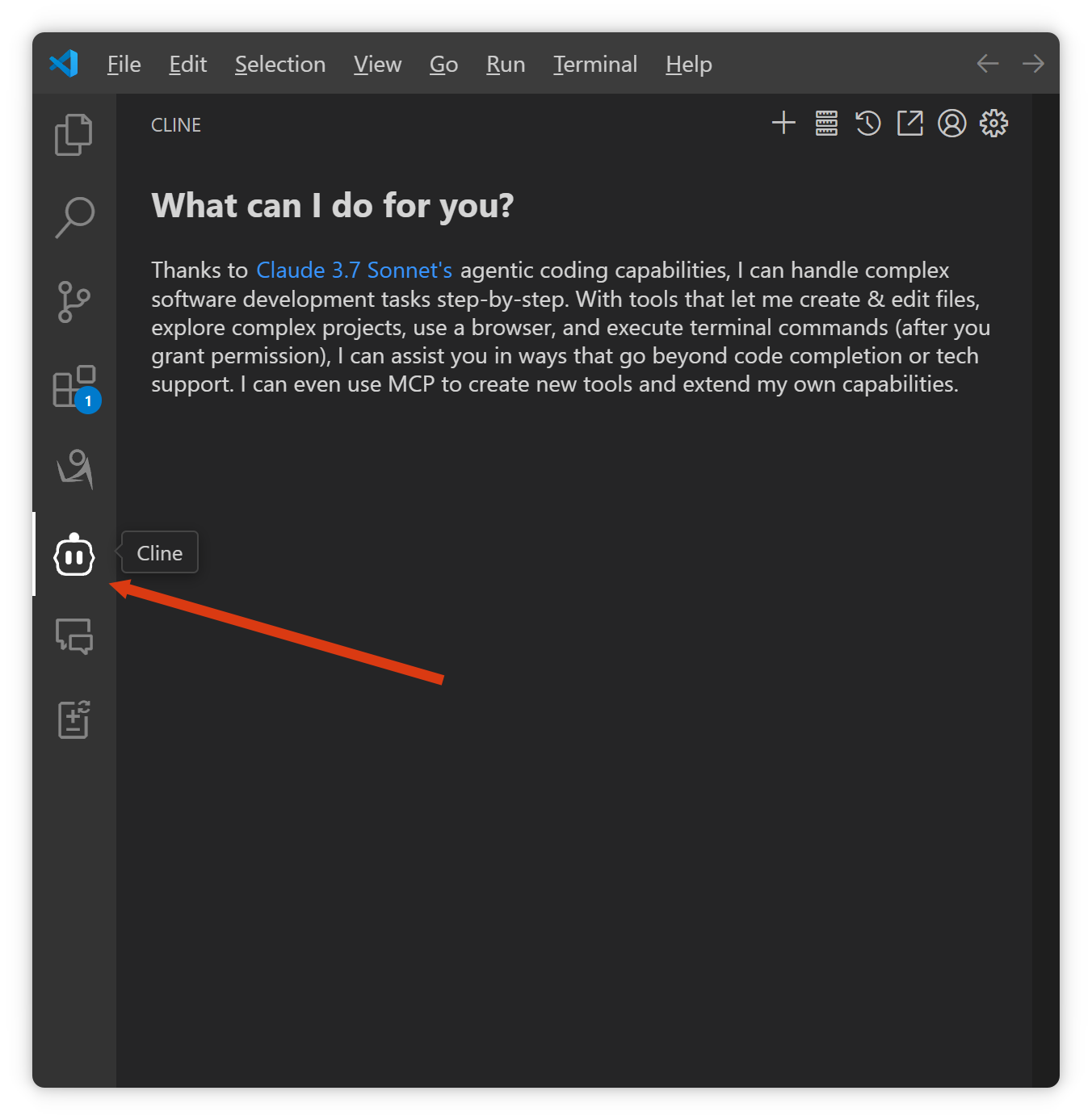Start a new Cline task with plus icon
Viewport: 1092px width, 1120px height.
click(783, 124)
